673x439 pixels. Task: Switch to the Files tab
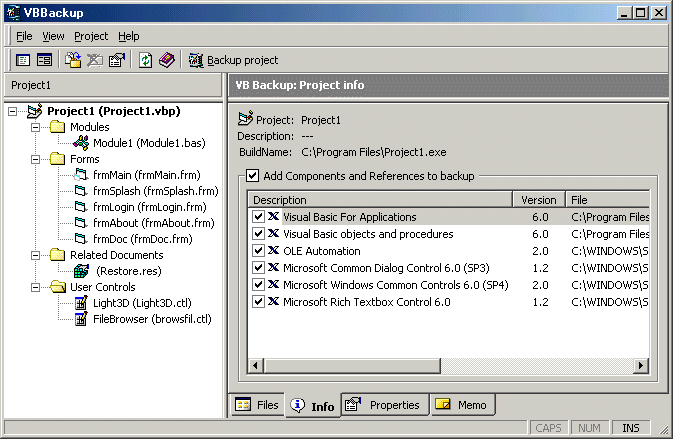pyautogui.click(x=257, y=405)
